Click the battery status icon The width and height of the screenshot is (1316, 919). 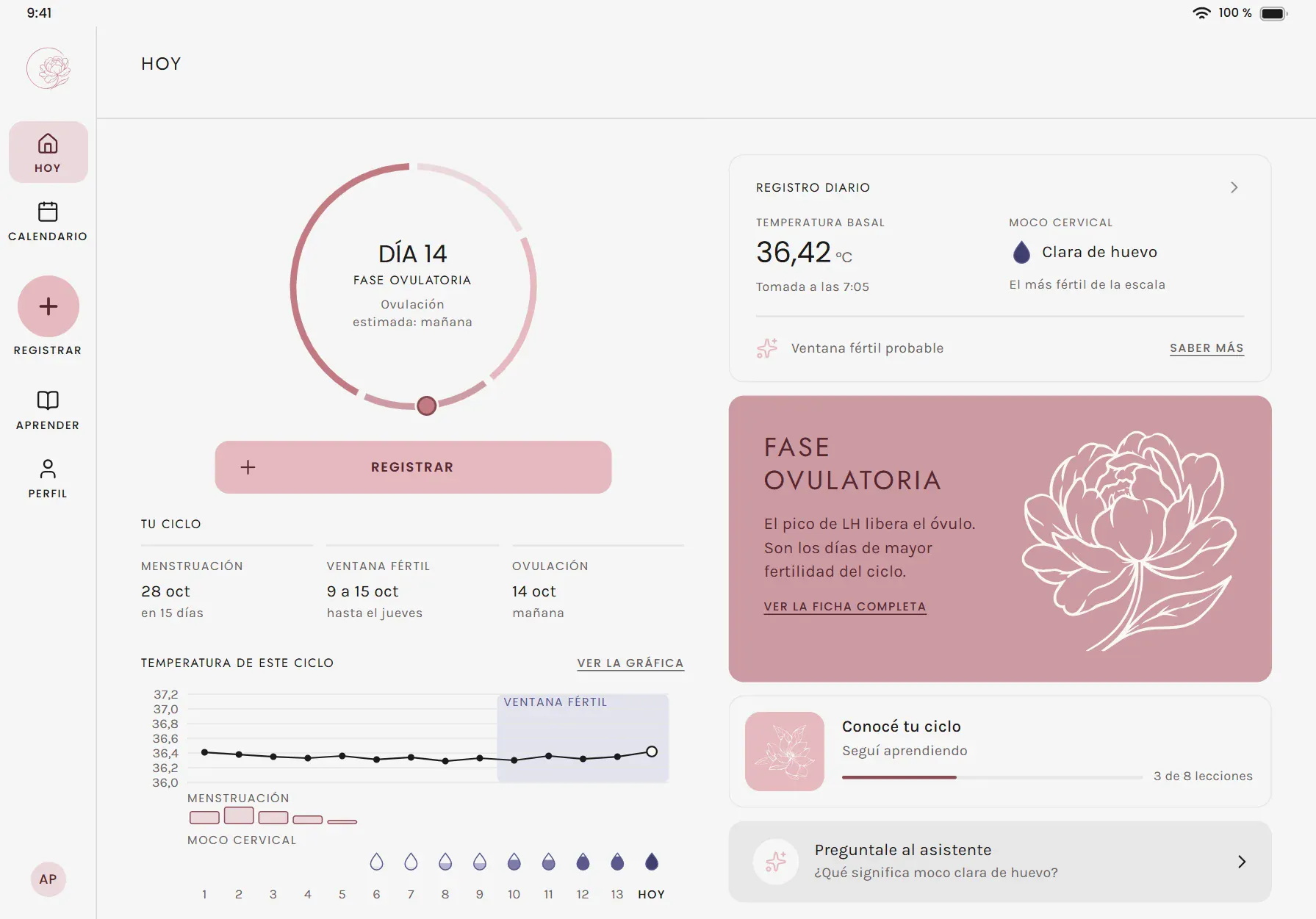click(1274, 13)
